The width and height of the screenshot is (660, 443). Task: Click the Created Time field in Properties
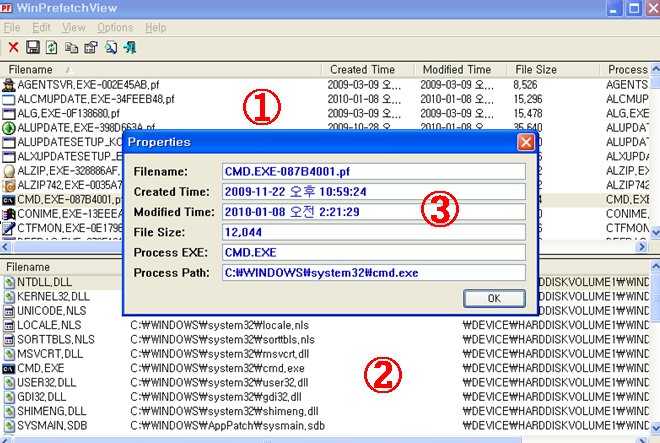coord(374,192)
